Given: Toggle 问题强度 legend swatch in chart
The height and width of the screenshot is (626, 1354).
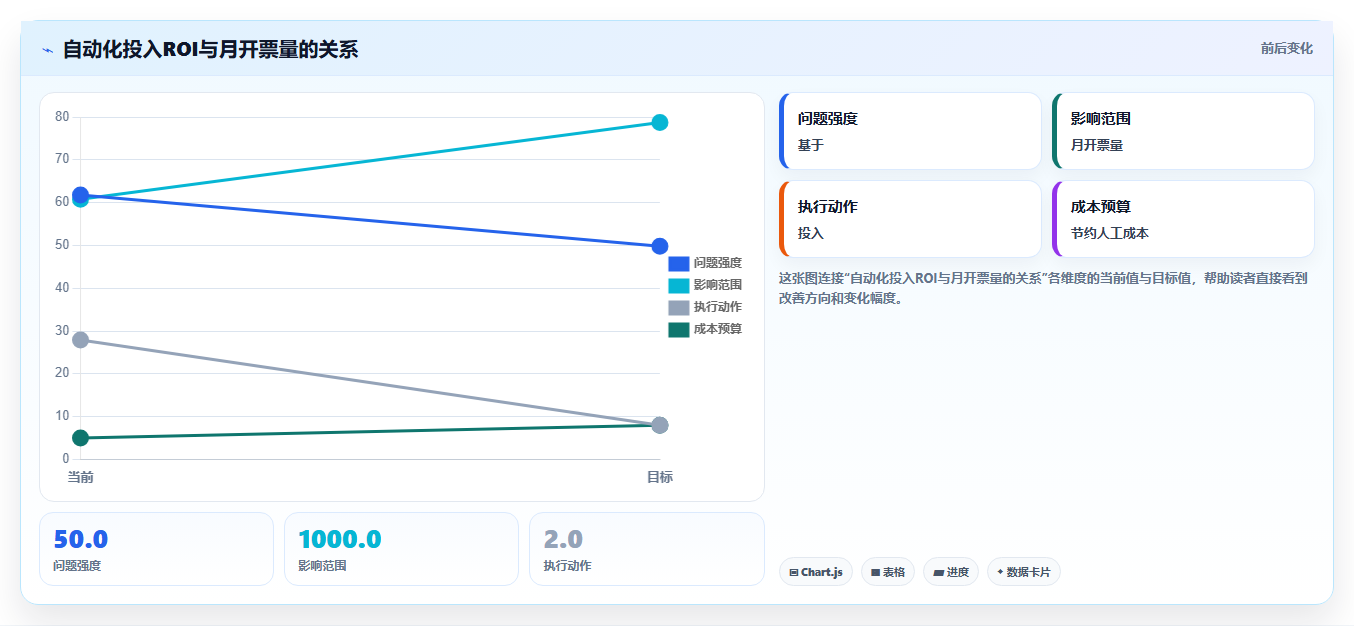Looking at the screenshot, I should pyautogui.click(x=679, y=263).
